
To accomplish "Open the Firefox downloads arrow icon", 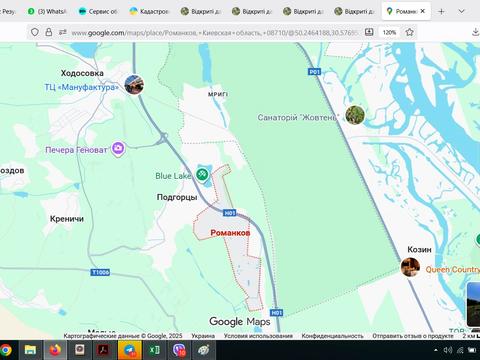I will coord(476,32).
